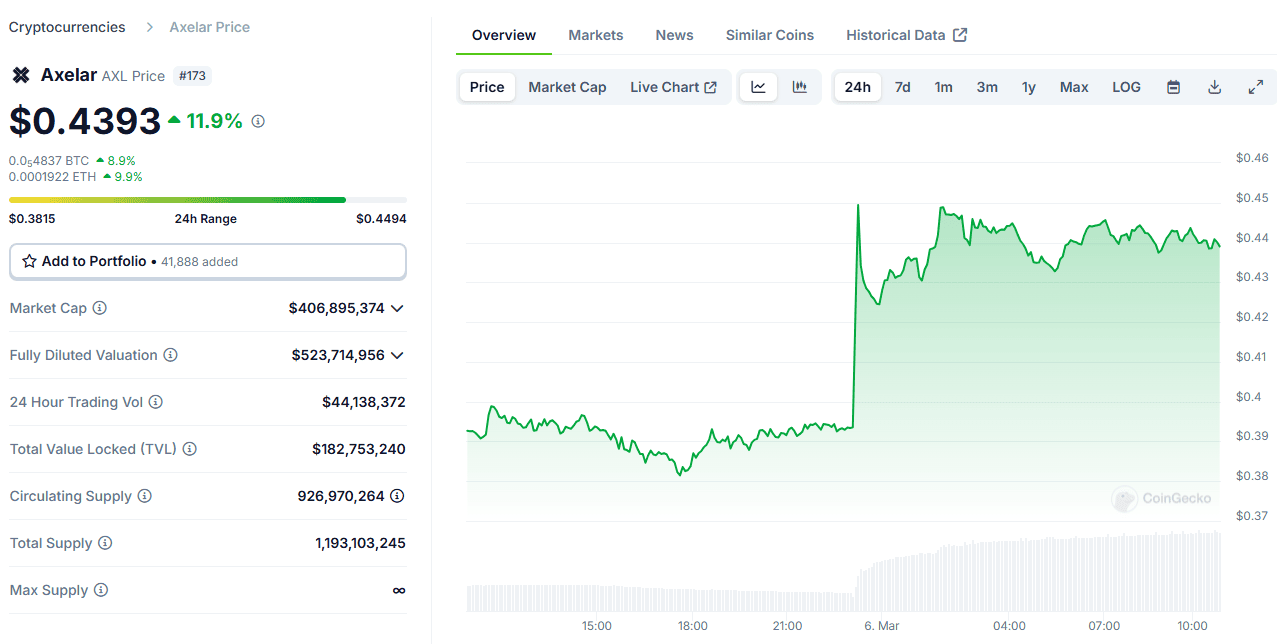Select the 7d time range

(903, 87)
